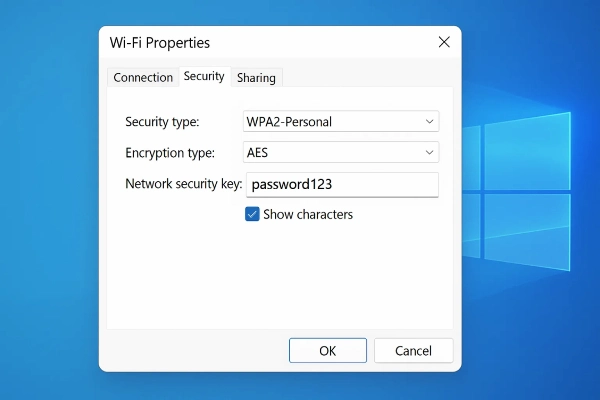Open the WPA2-Personal security type combo box
The height and width of the screenshot is (400, 600).
tap(341, 121)
